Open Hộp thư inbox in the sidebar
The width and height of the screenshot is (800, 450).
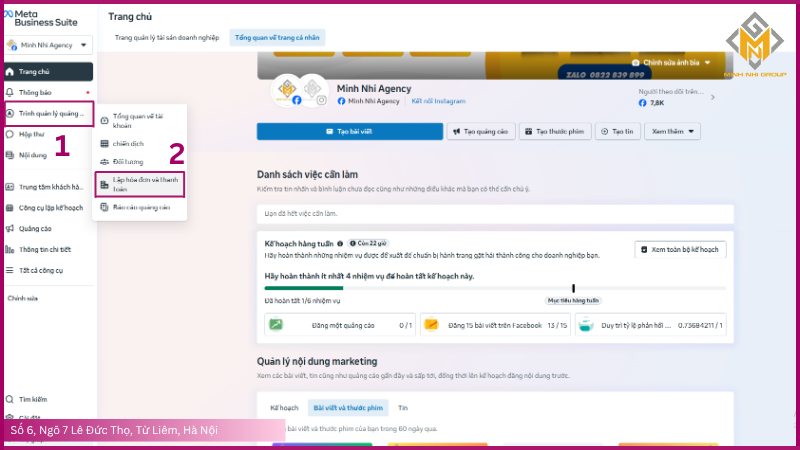[10, 133]
